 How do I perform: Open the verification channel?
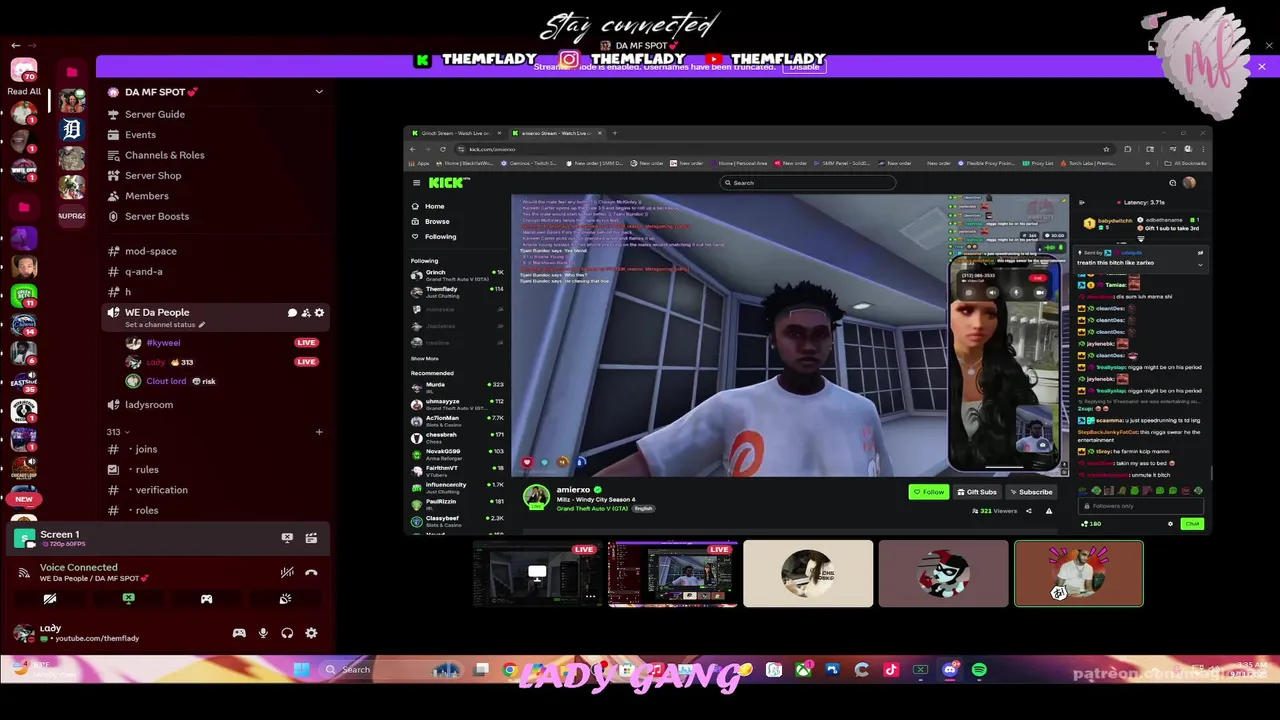coord(161,490)
